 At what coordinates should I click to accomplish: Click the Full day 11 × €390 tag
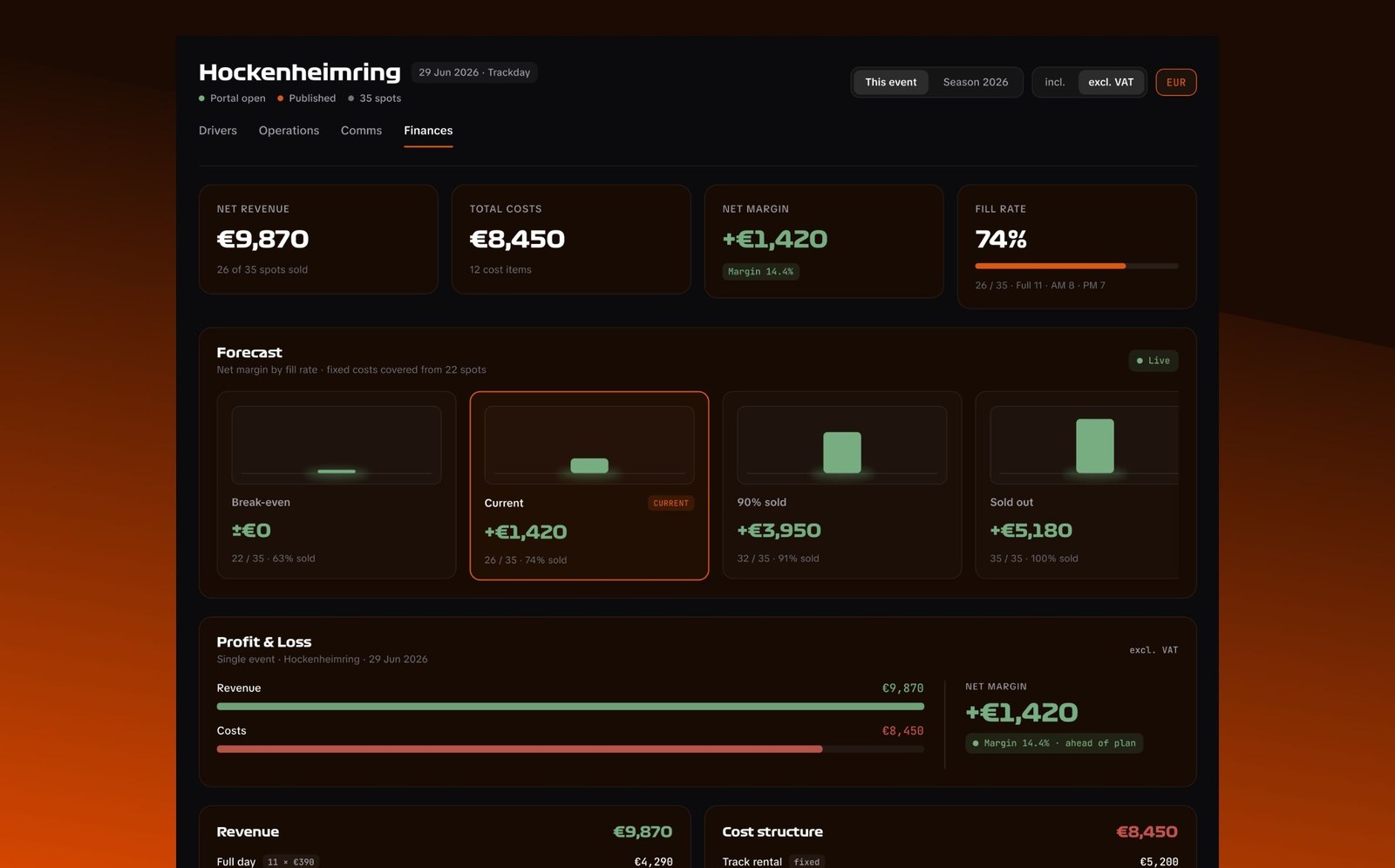pos(290,862)
